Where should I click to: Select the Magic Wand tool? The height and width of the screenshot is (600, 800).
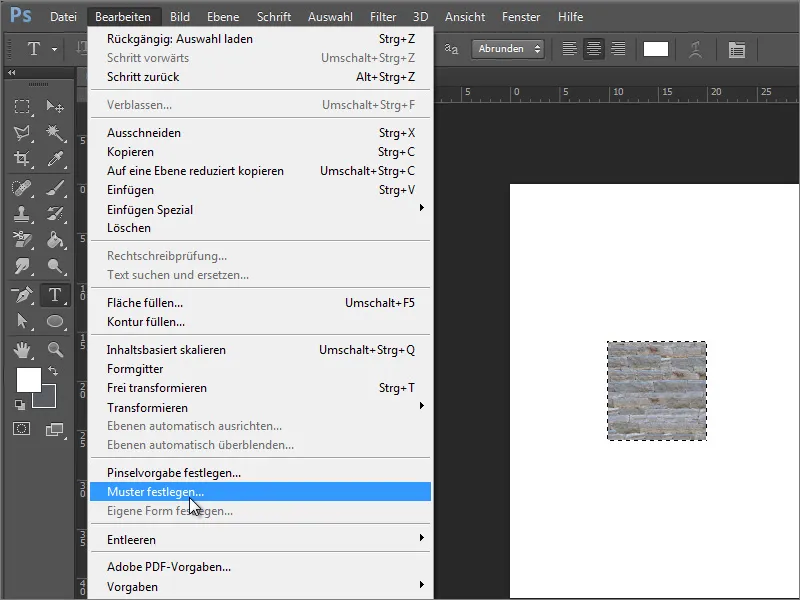55,133
